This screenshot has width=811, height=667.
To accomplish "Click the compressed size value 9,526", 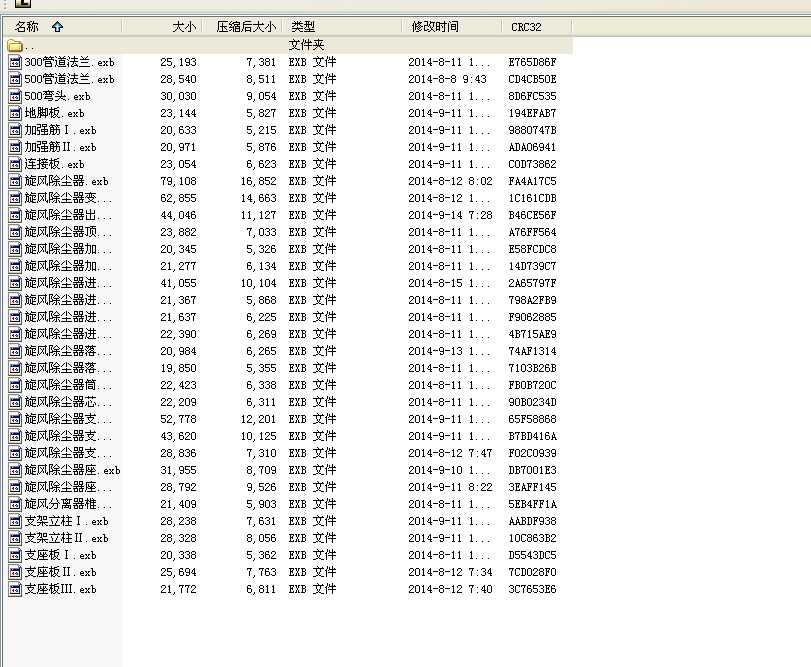I will (261, 487).
